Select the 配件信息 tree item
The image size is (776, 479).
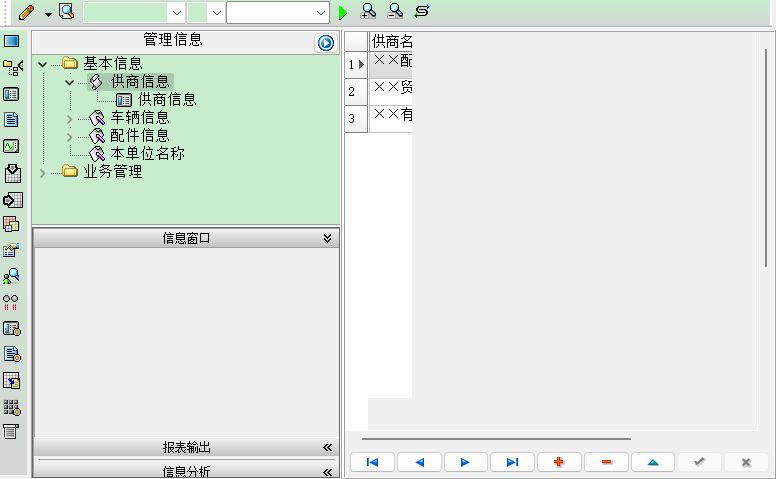click(140, 136)
